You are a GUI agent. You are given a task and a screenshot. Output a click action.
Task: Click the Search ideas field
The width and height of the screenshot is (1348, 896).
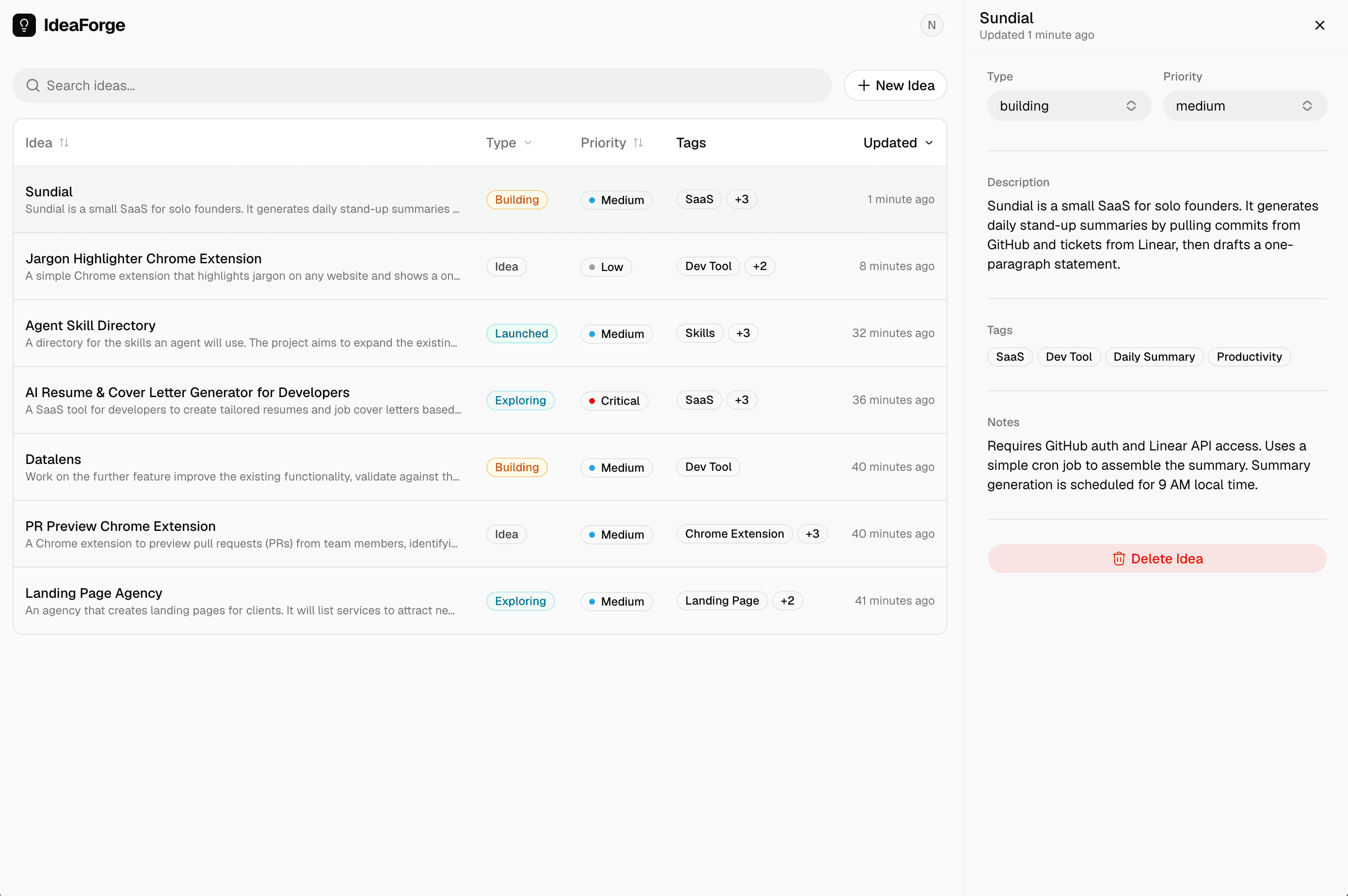[x=422, y=86]
